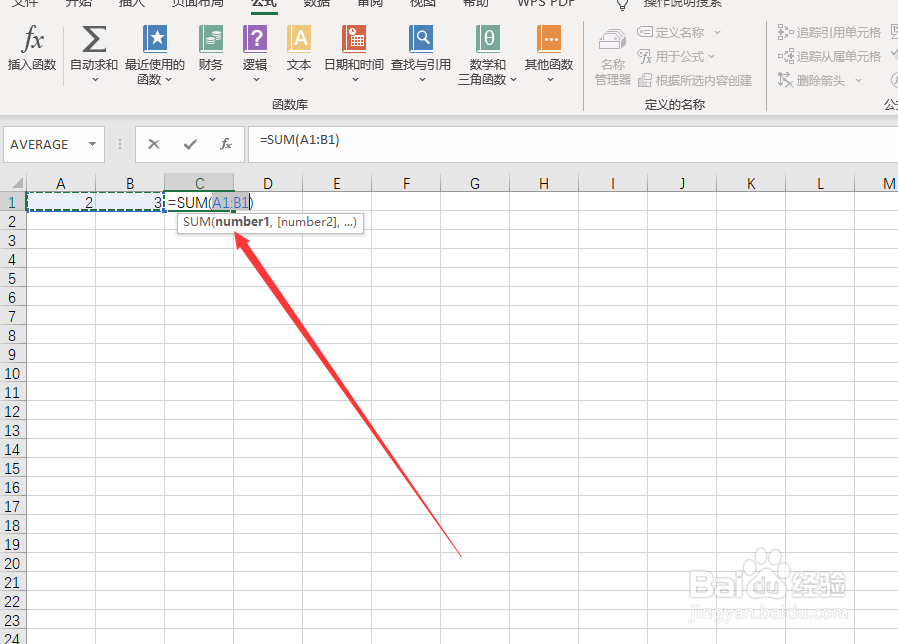This screenshot has width=898, height=644.
Task: Open Text (文本) functions icon
Action: (299, 39)
